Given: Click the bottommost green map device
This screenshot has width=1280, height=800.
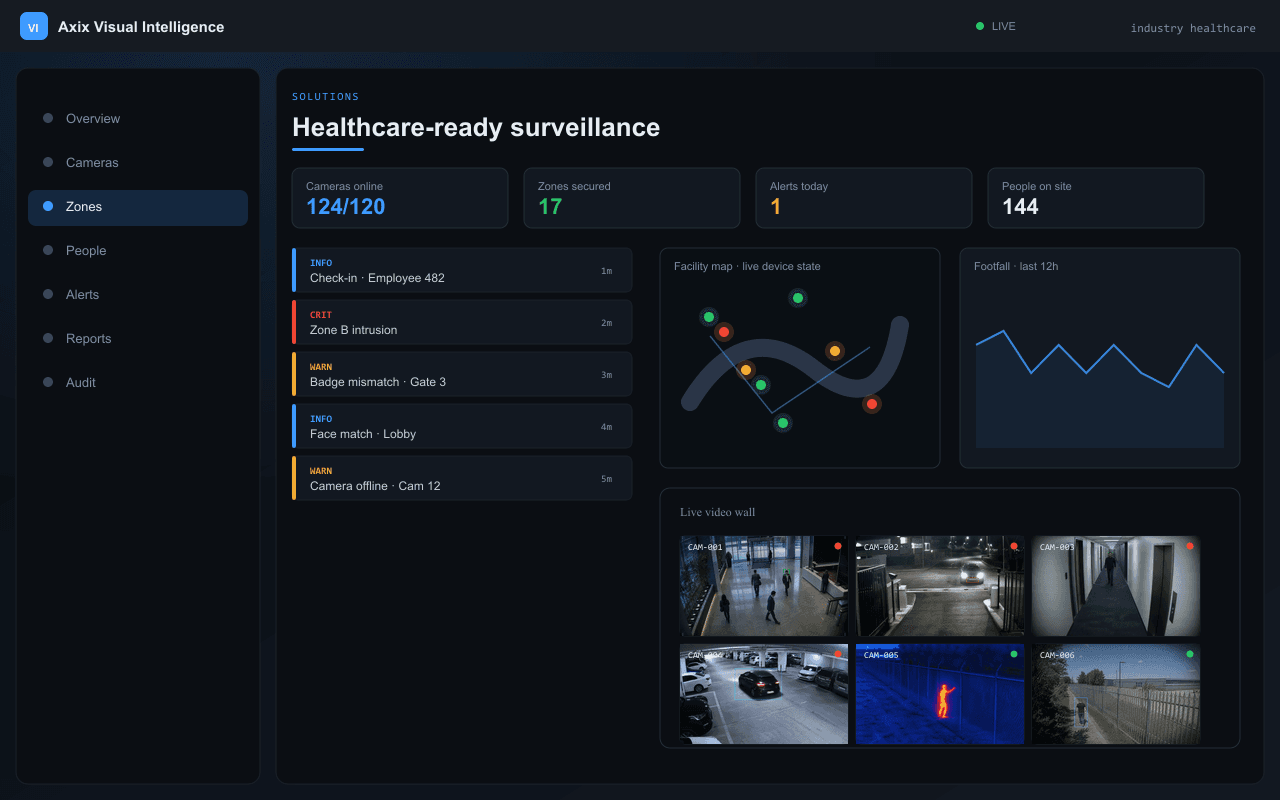Looking at the screenshot, I should [x=783, y=423].
